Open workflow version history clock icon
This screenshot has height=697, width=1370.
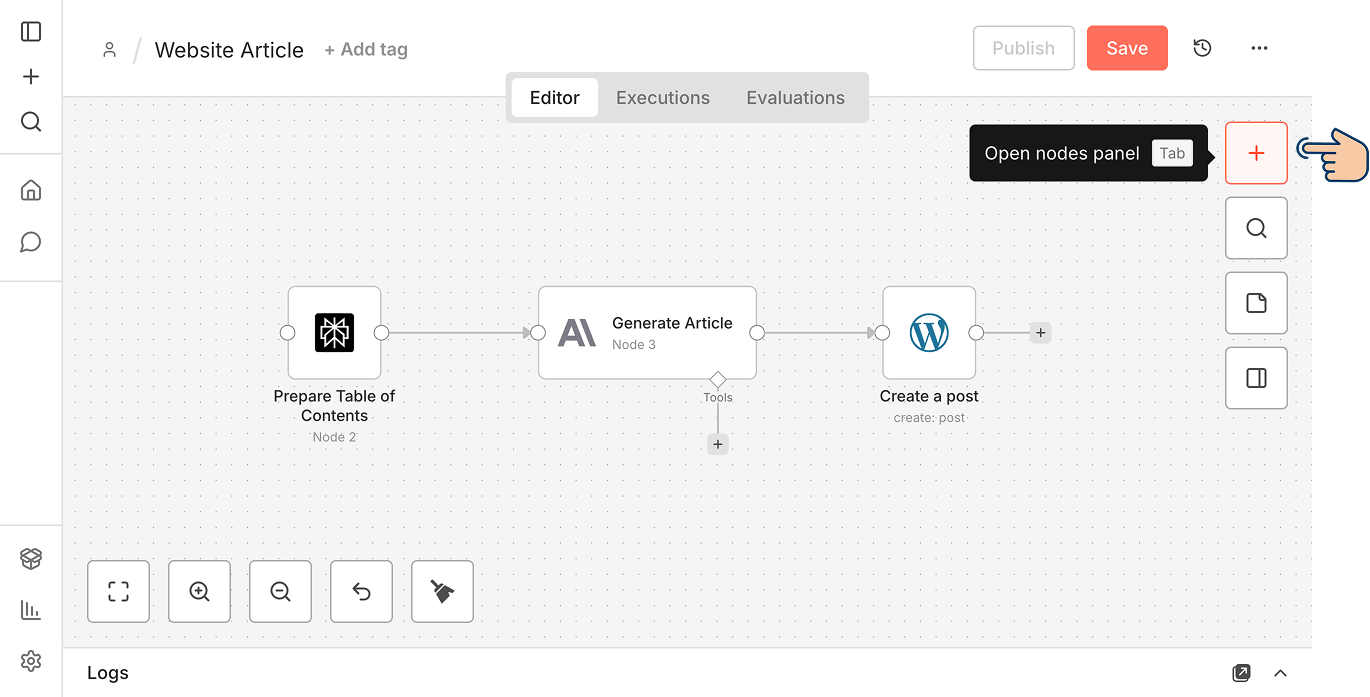pos(1202,47)
